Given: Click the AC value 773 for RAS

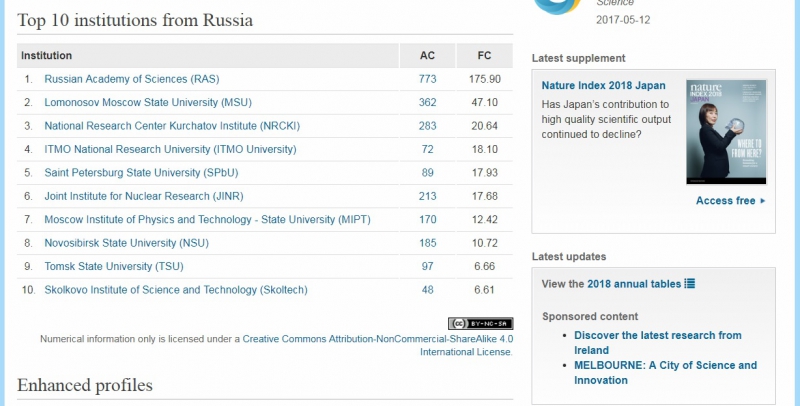Looking at the screenshot, I should point(428,79).
